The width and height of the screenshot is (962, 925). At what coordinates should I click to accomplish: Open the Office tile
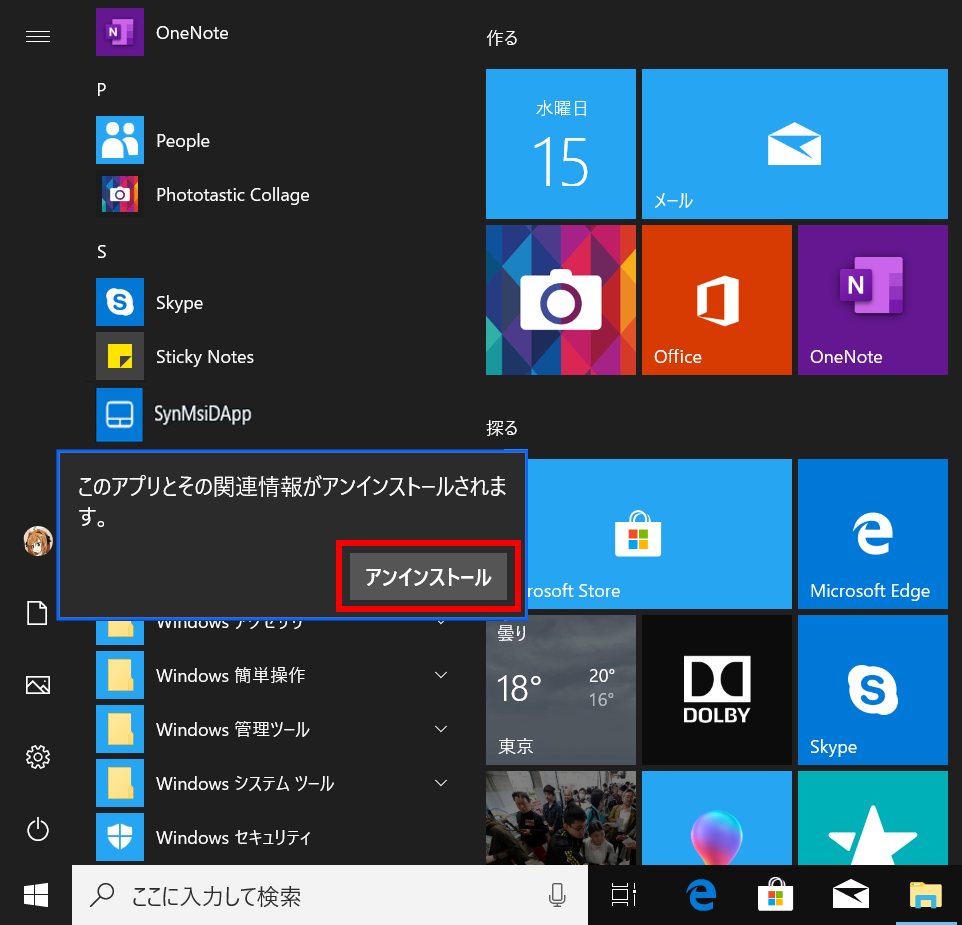pyautogui.click(x=717, y=300)
